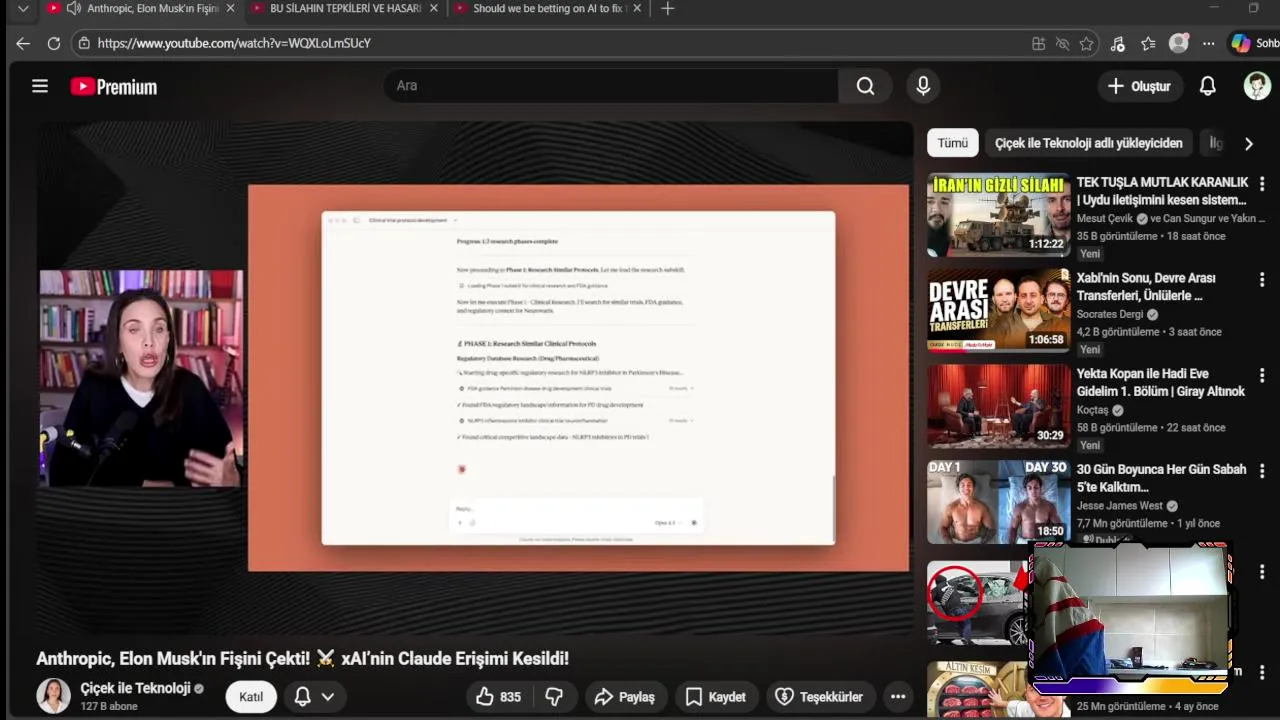Click the main video player to pause

pyautogui.click(x=475, y=378)
